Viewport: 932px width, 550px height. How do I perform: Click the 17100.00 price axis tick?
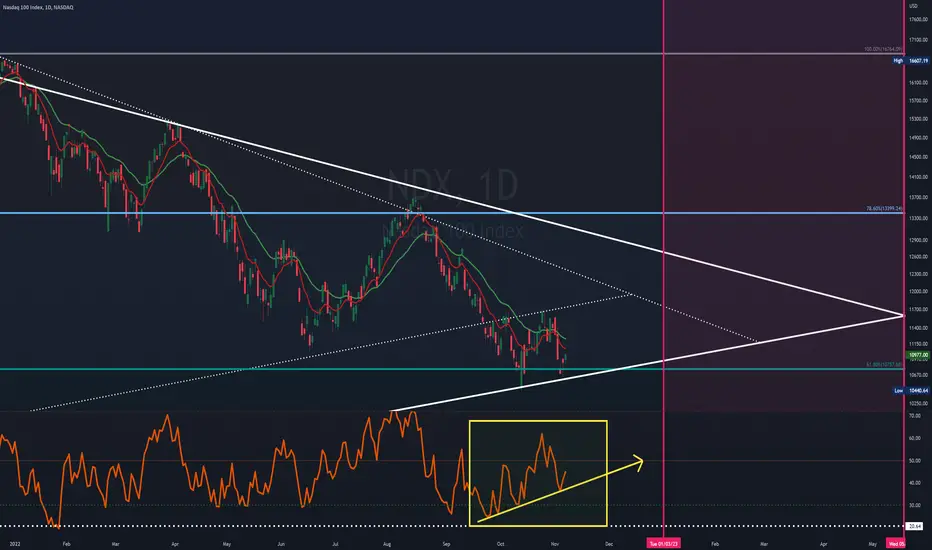click(x=918, y=40)
